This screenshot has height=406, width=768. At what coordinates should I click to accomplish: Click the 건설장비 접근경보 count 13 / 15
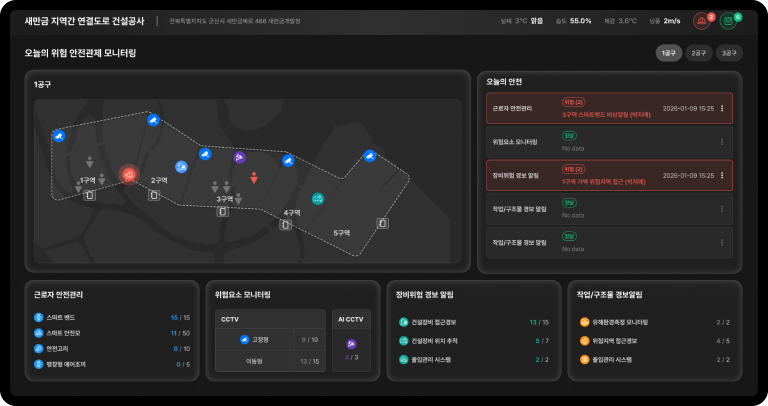click(539, 322)
